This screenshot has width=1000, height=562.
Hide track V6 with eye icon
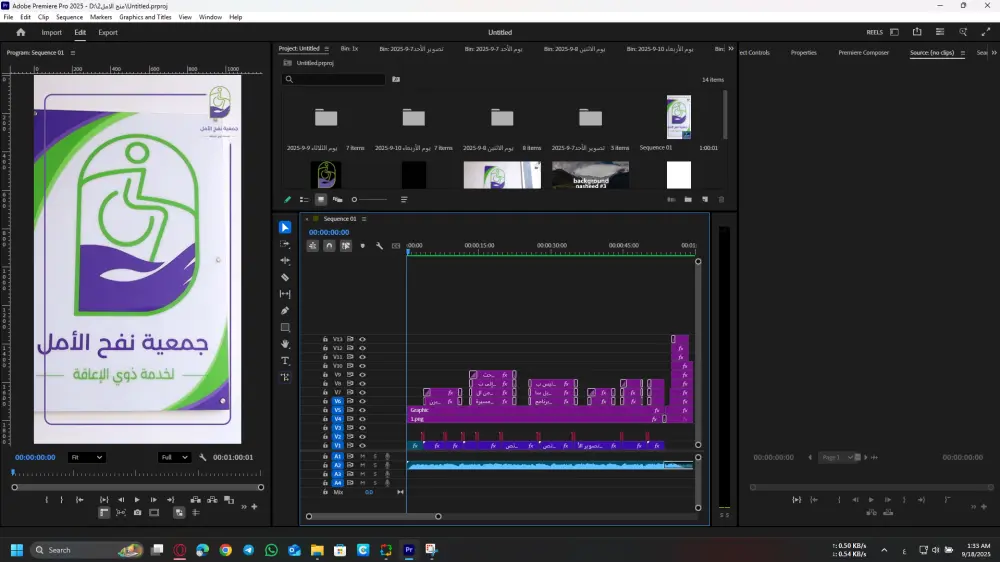[x=362, y=402]
